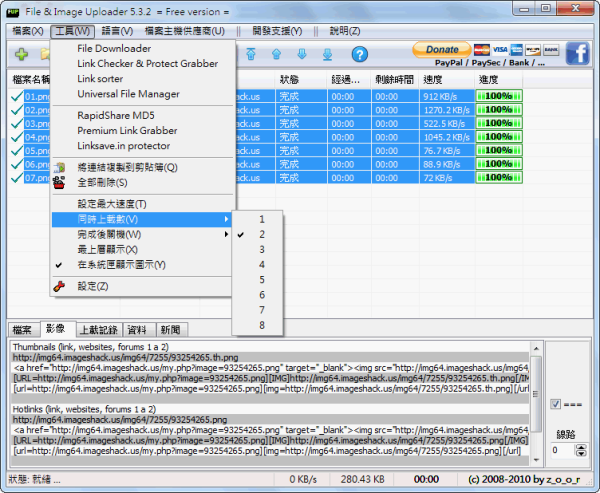Click the copy-links icon beside 將連結複製到剪貼簿(Q)
This screenshot has height=493, width=600.
[59, 167]
